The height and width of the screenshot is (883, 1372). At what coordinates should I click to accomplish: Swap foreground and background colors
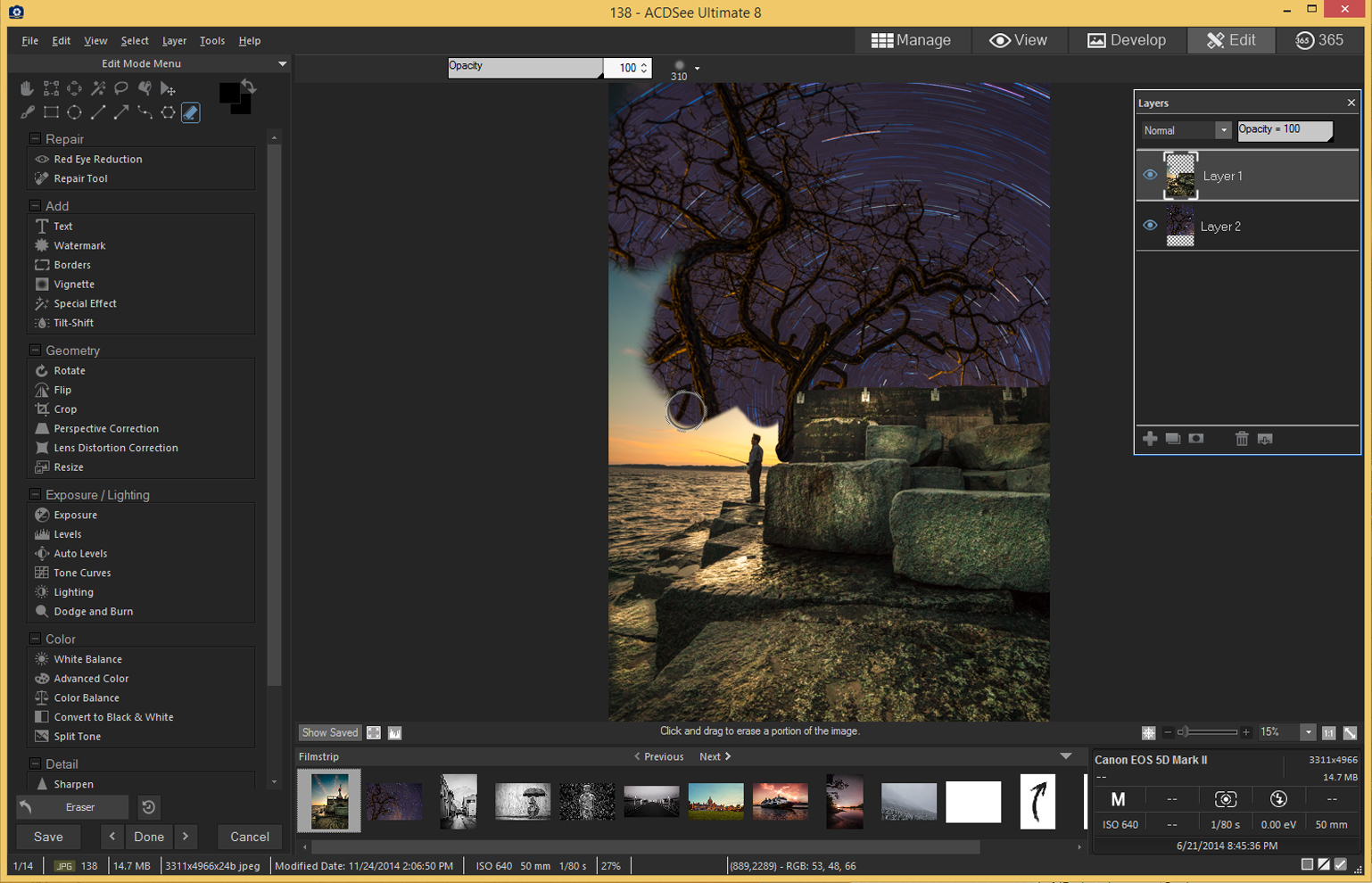249,87
